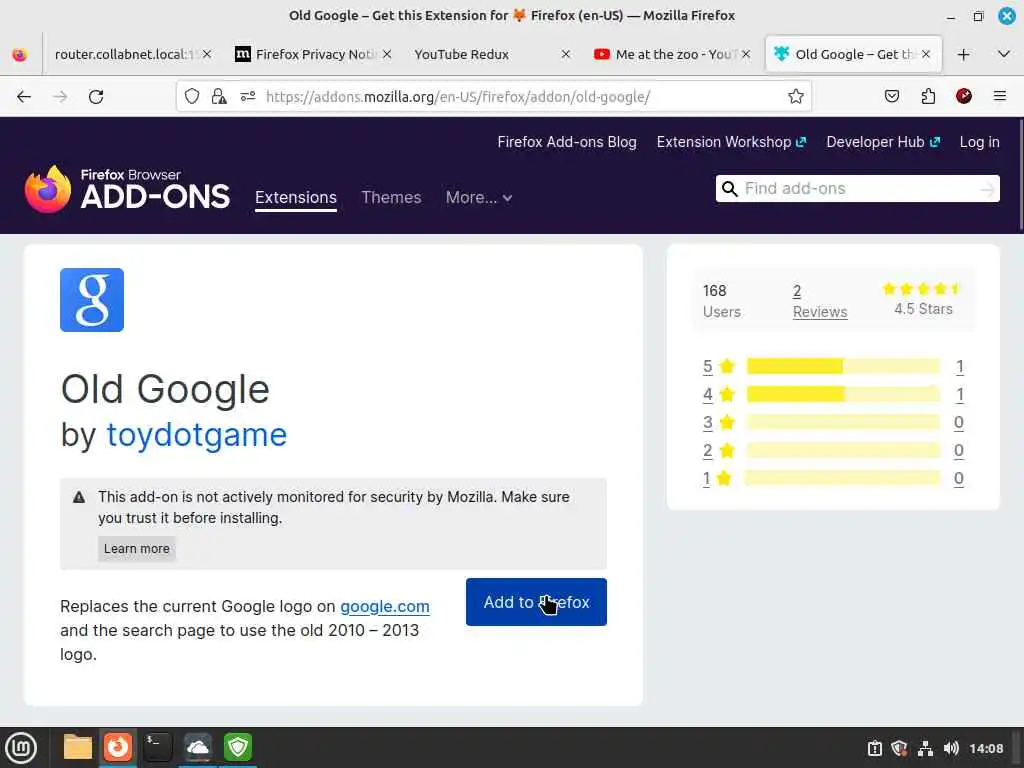Open the Linux Mint start menu
This screenshot has height=768, width=1024.
21,748
